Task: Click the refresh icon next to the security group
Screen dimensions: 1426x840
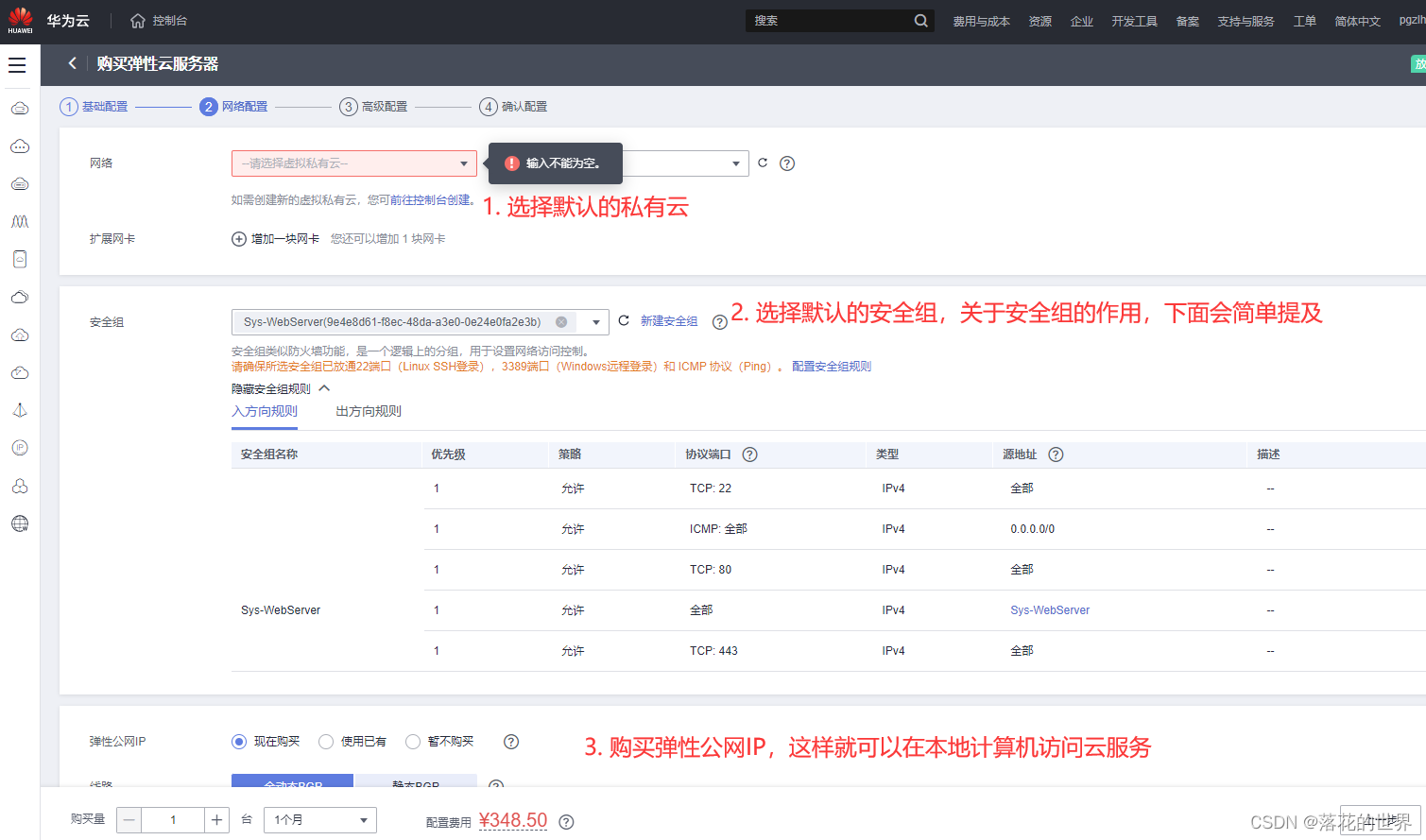Action: [x=624, y=321]
